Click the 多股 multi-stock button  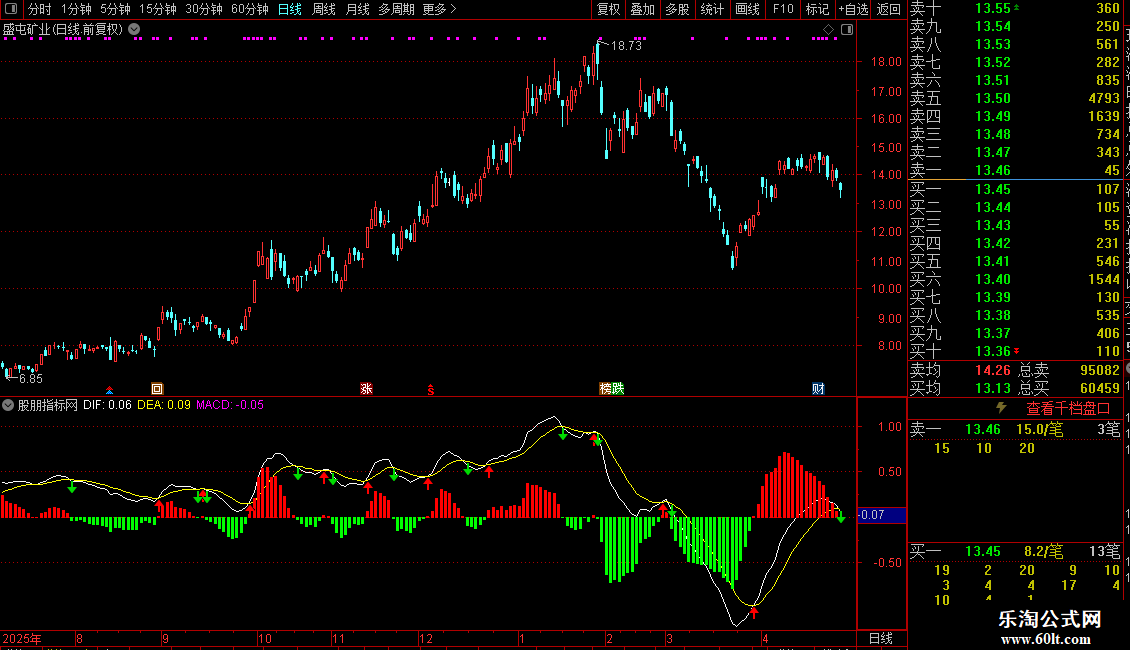[x=677, y=9]
